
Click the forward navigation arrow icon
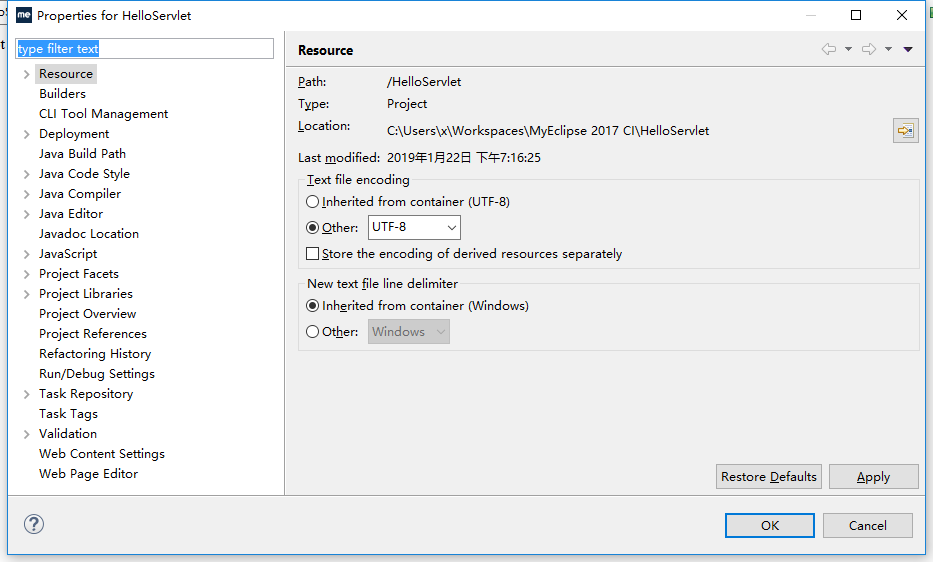(x=869, y=49)
